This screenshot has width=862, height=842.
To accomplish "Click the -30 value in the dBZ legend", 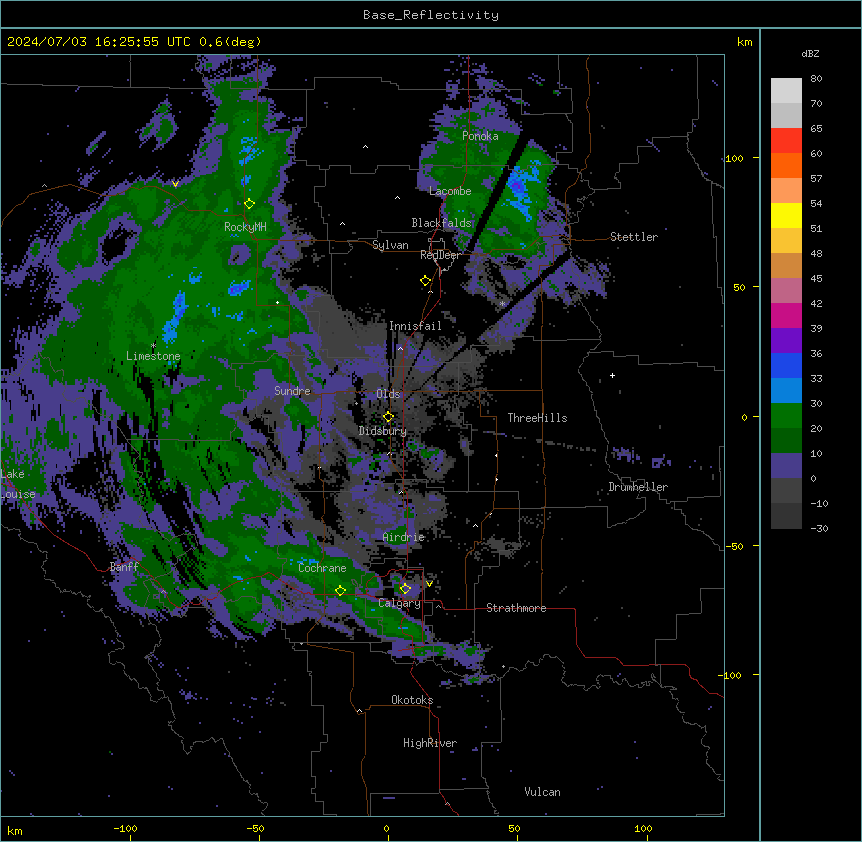I will click(819, 528).
